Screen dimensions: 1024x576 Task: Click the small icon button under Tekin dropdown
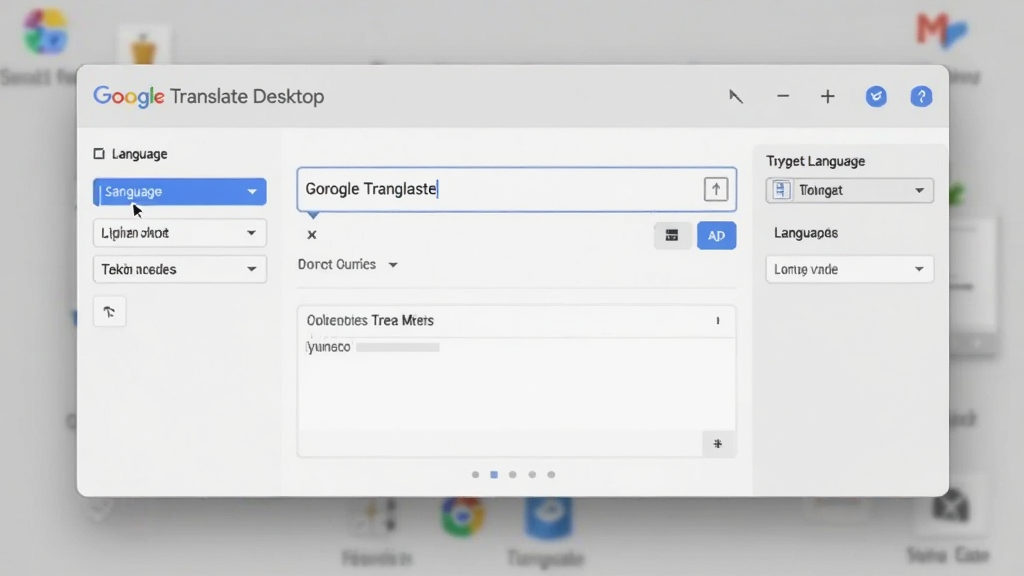click(x=109, y=312)
